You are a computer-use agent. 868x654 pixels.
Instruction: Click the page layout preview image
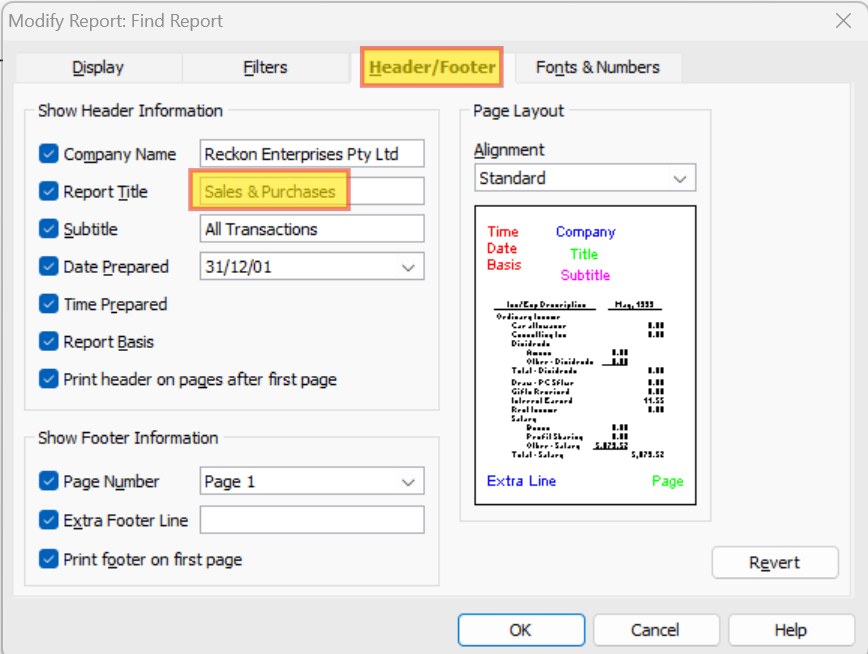coord(585,356)
